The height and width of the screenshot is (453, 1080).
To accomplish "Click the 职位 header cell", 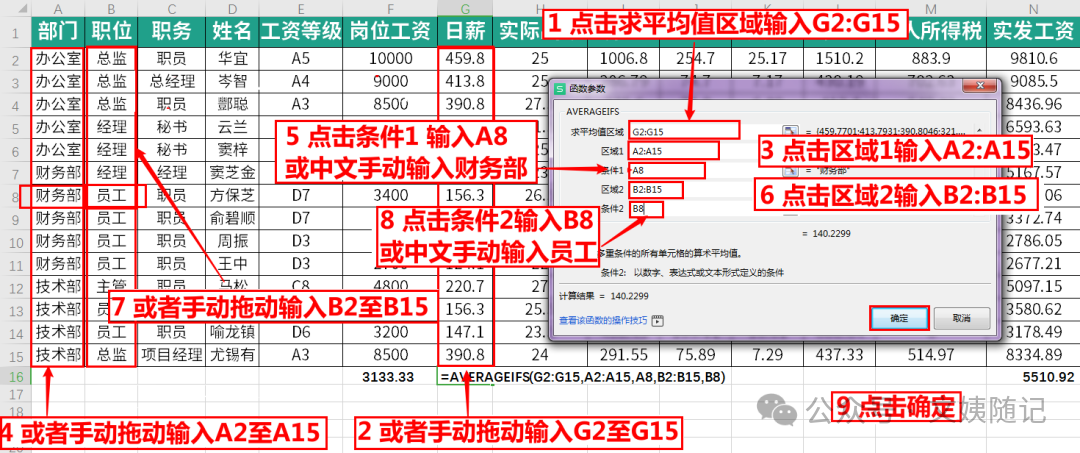I will coord(111,30).
